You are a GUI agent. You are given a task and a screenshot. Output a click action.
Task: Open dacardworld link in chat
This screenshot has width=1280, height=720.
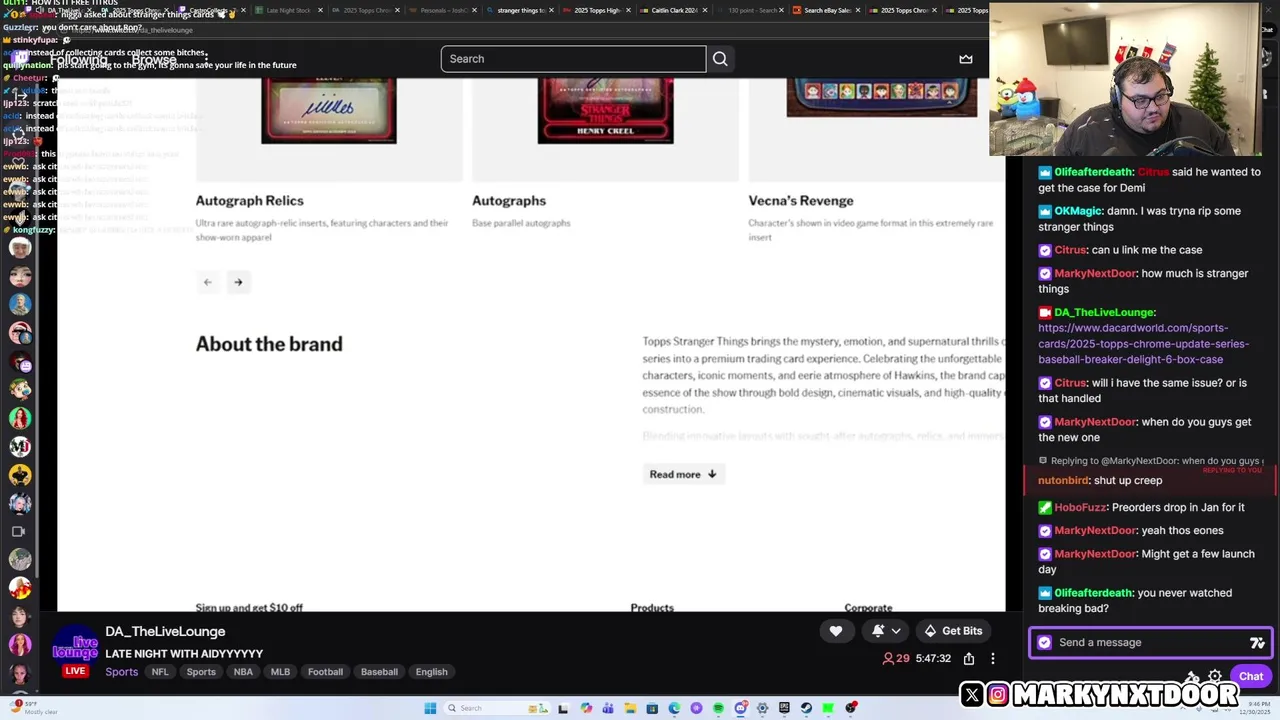pyautogui.click(x=1143, y=343)
